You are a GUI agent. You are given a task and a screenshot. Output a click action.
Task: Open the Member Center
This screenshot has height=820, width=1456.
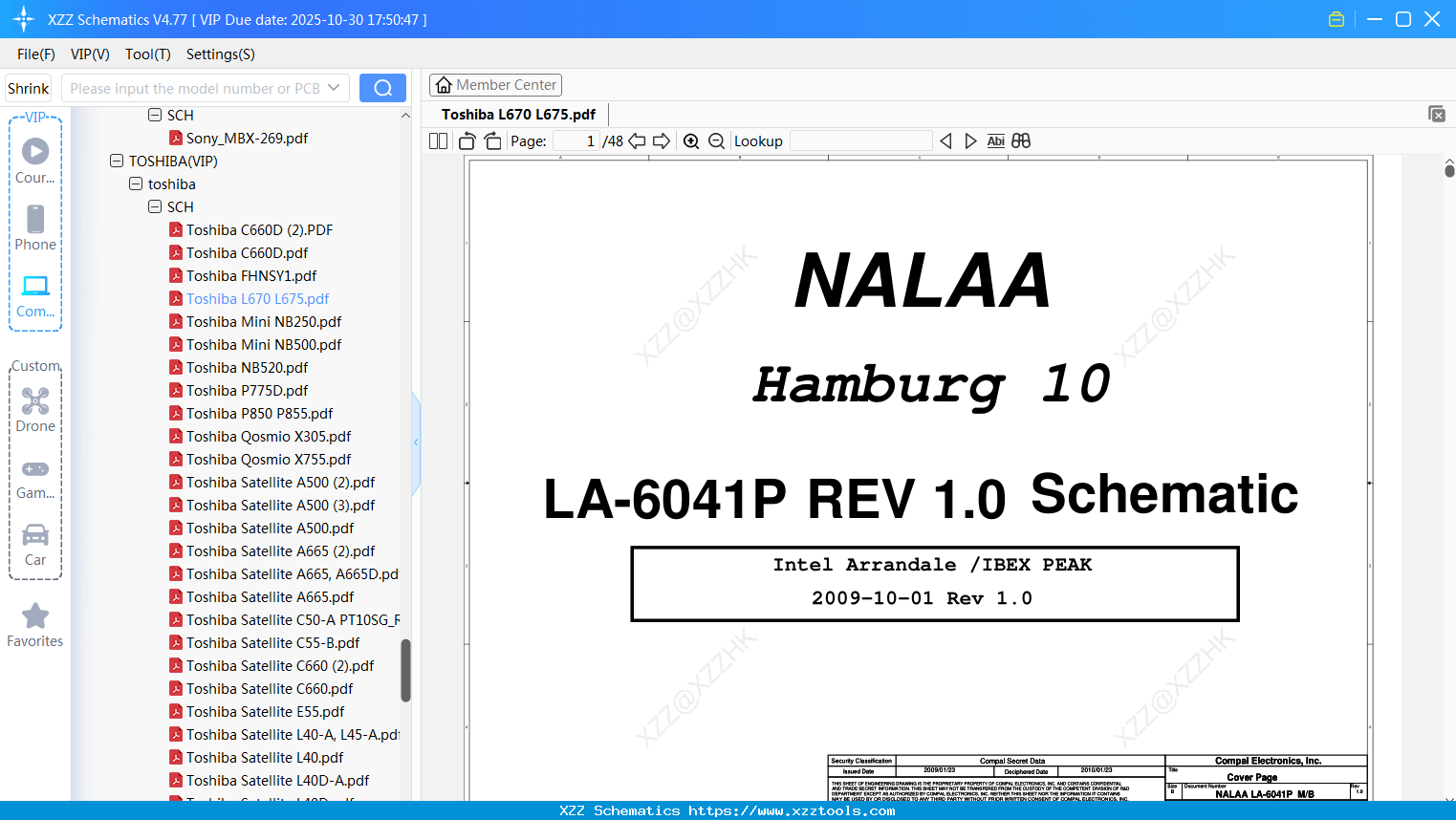495,85
